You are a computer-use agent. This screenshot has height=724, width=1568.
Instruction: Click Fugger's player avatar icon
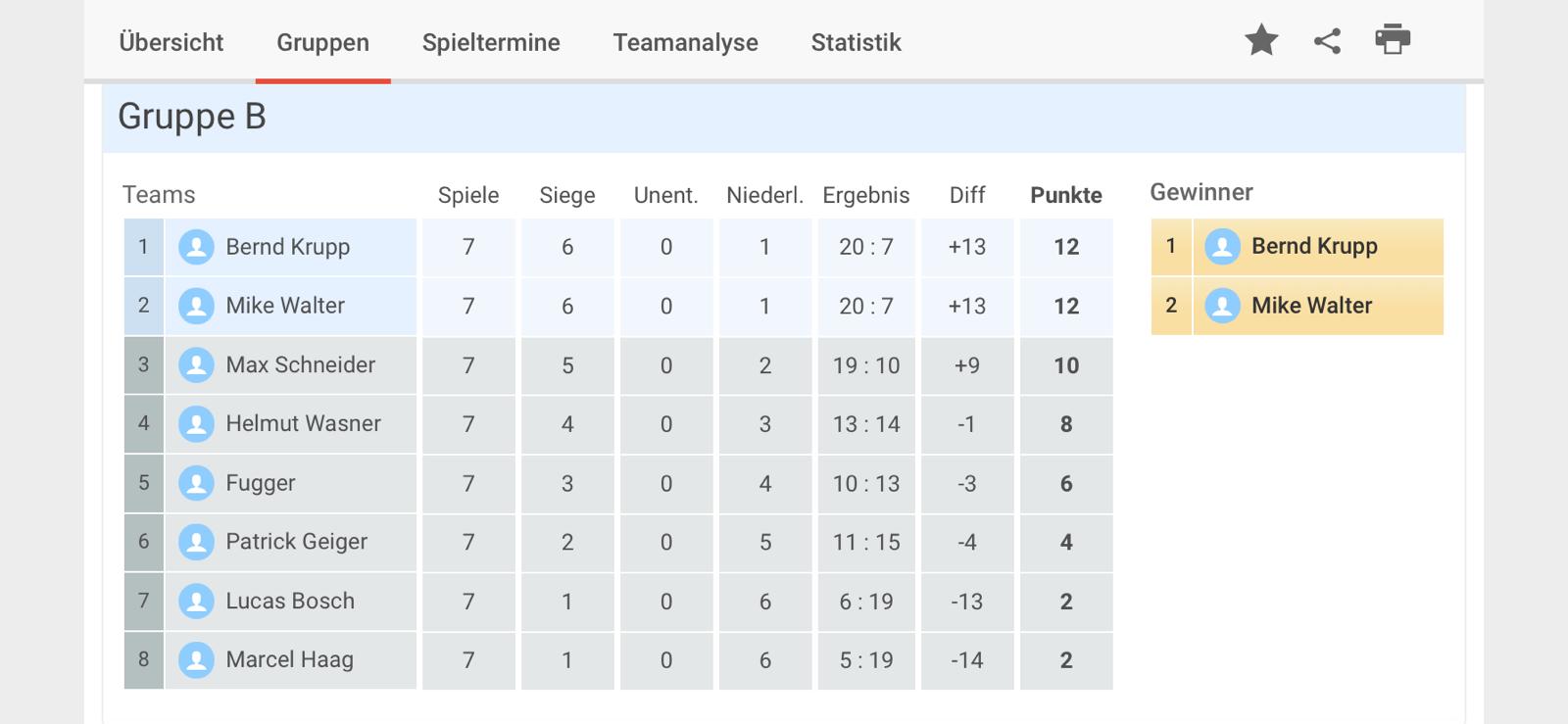[x=196, y=483]
